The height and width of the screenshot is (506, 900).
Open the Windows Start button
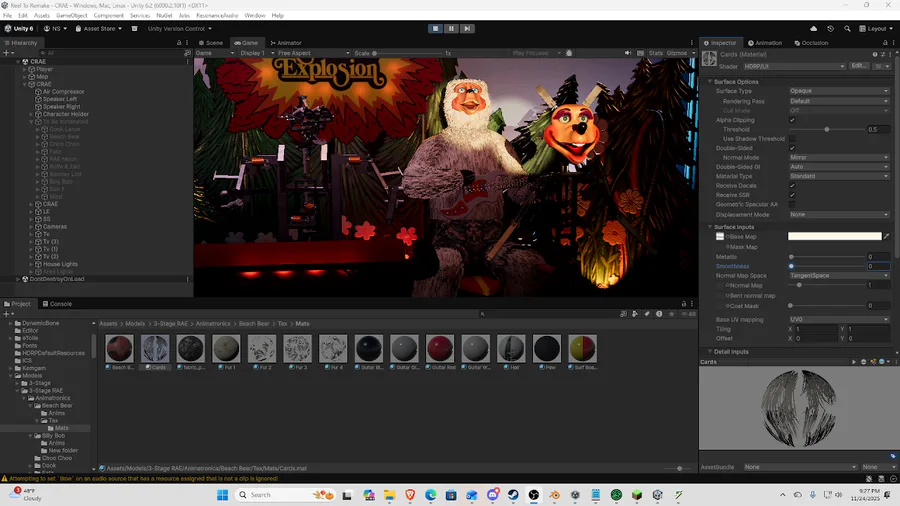pos(223,495)
